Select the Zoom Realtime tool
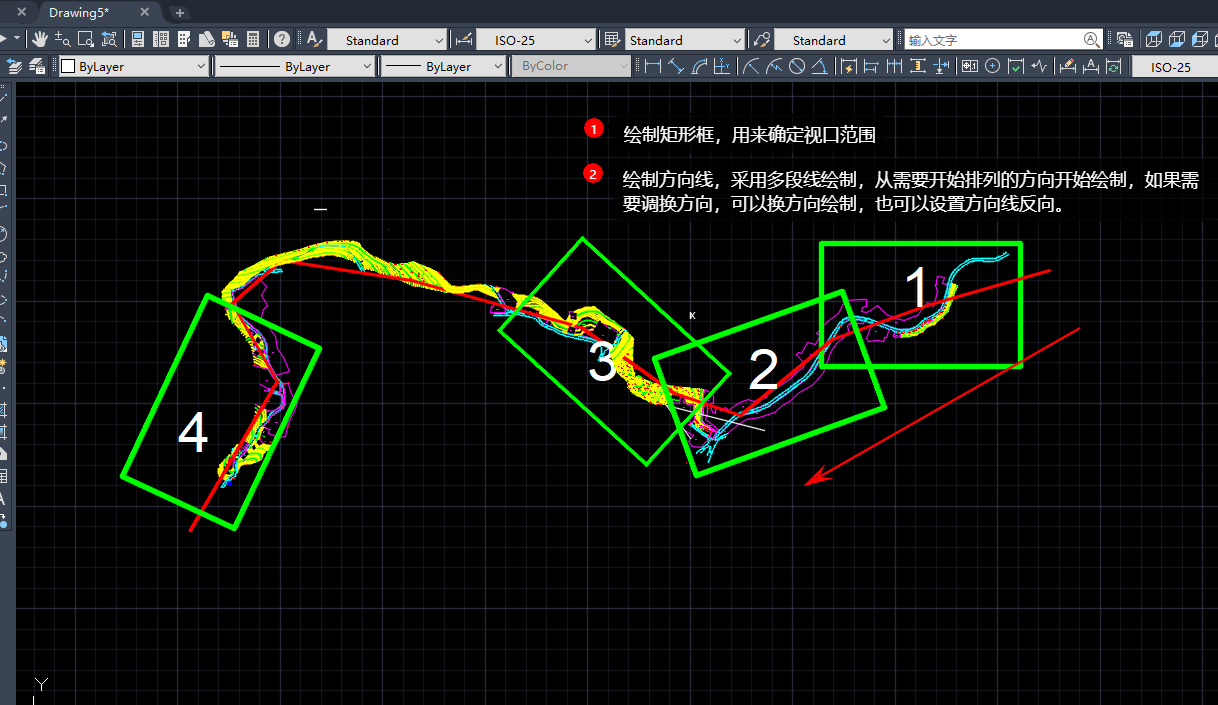This screenshot has width=1218, height=705. tap(63, 40)
